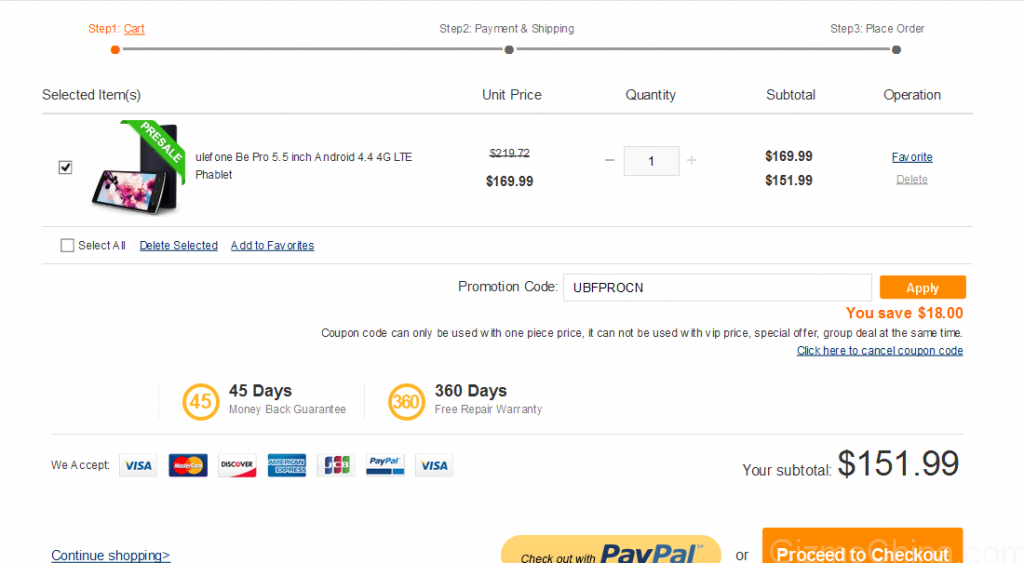
Task: Click the MasterCard payment icon
Action: pyautogui.click(x=188, y=466)
